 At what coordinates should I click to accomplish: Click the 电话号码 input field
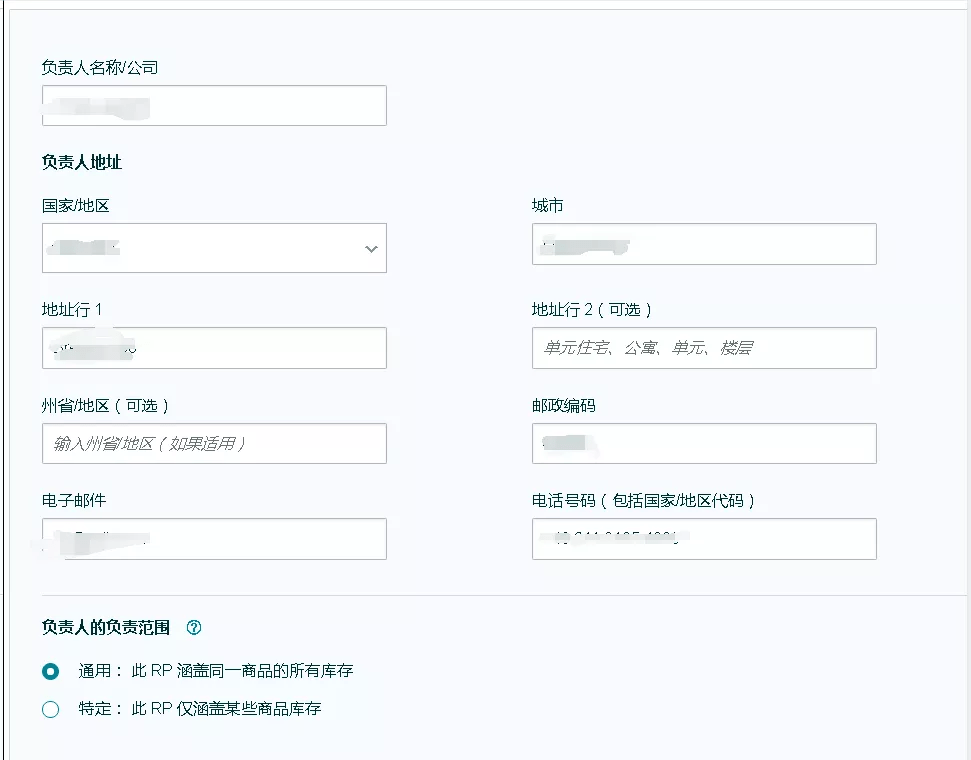pos(704,539)
